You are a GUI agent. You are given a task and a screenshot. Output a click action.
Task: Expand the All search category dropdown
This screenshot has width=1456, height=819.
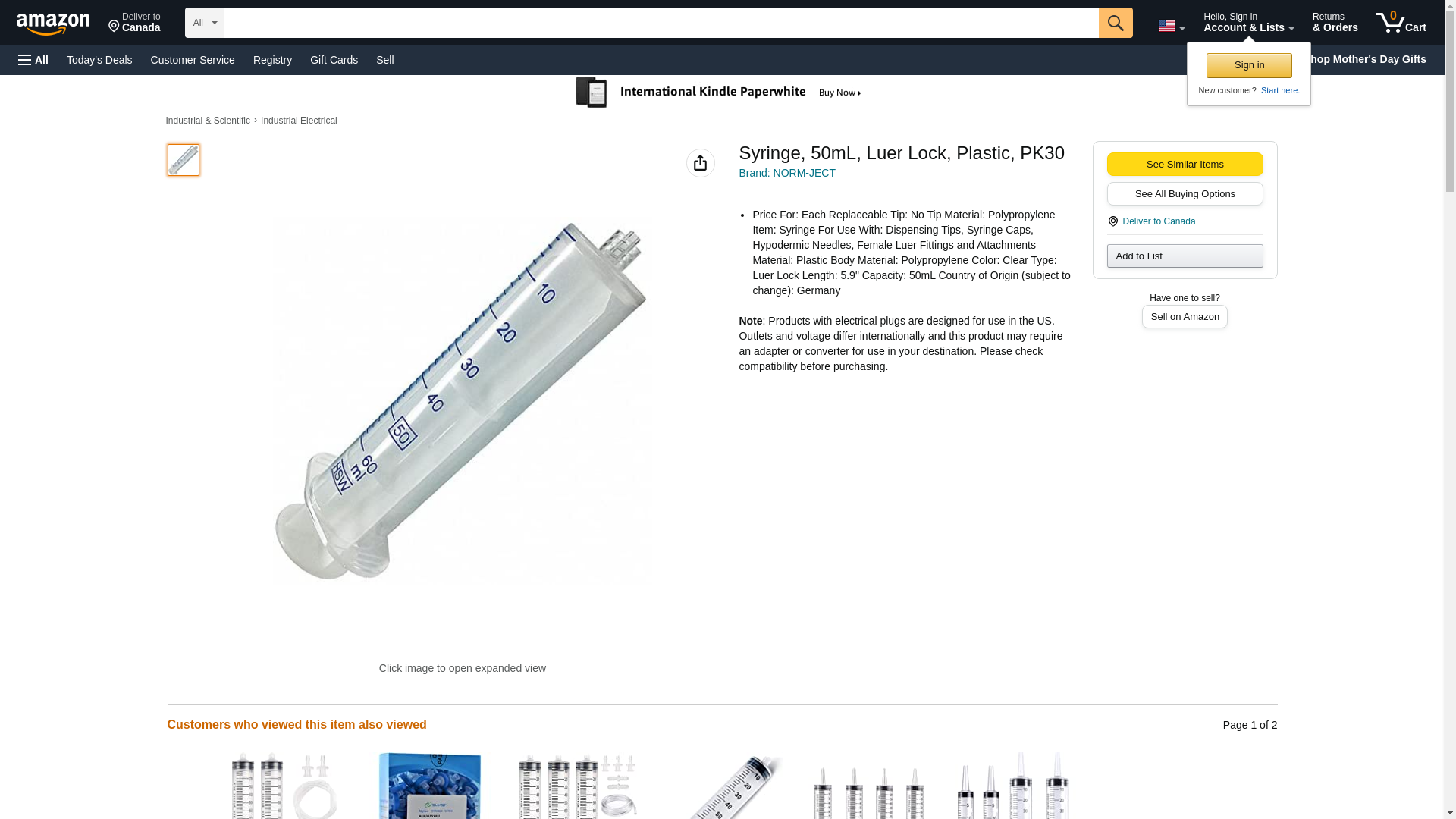coord(204,23)
